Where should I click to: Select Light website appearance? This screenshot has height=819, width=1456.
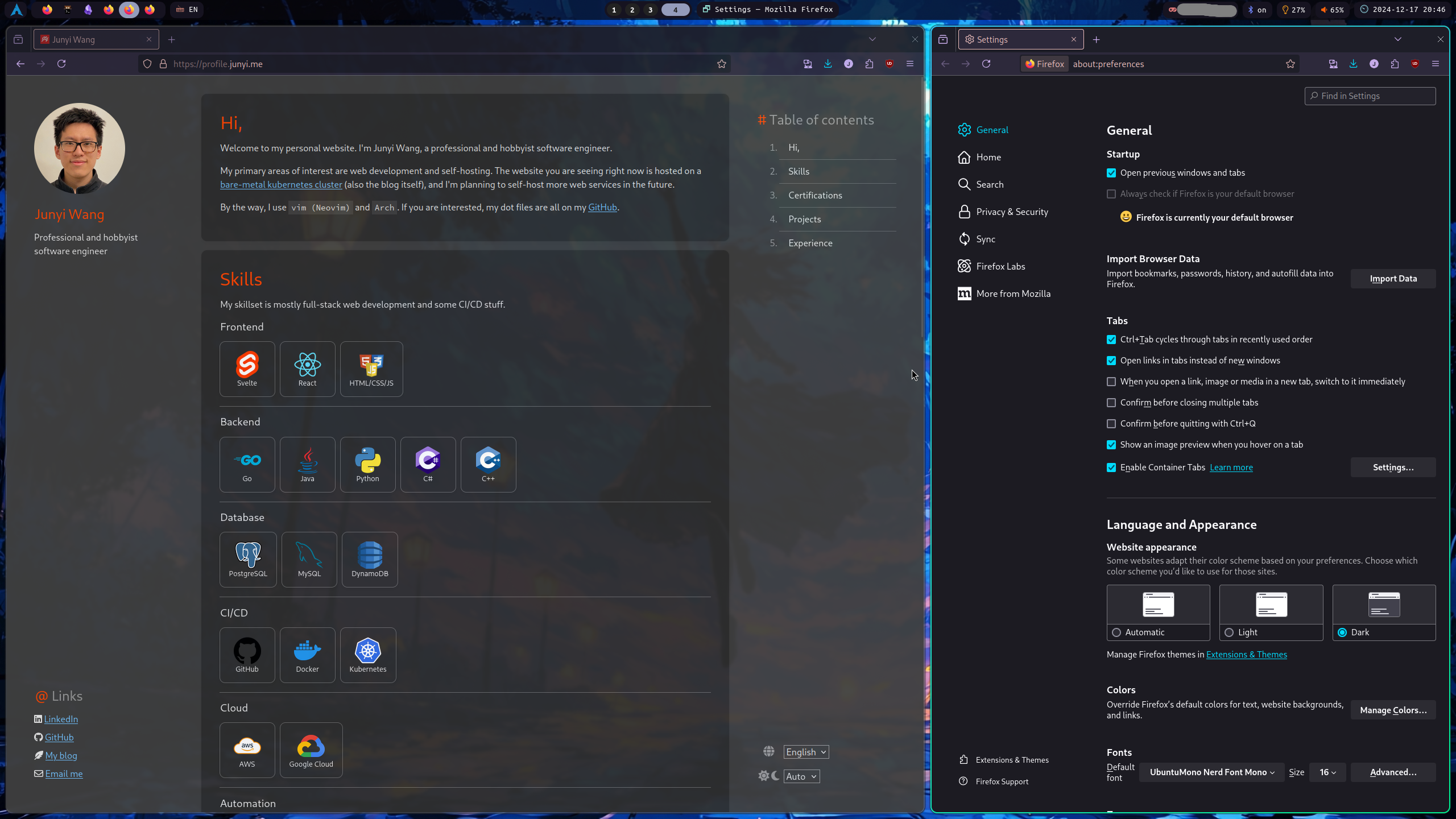pyautogui.click(x=1271, y=613)
